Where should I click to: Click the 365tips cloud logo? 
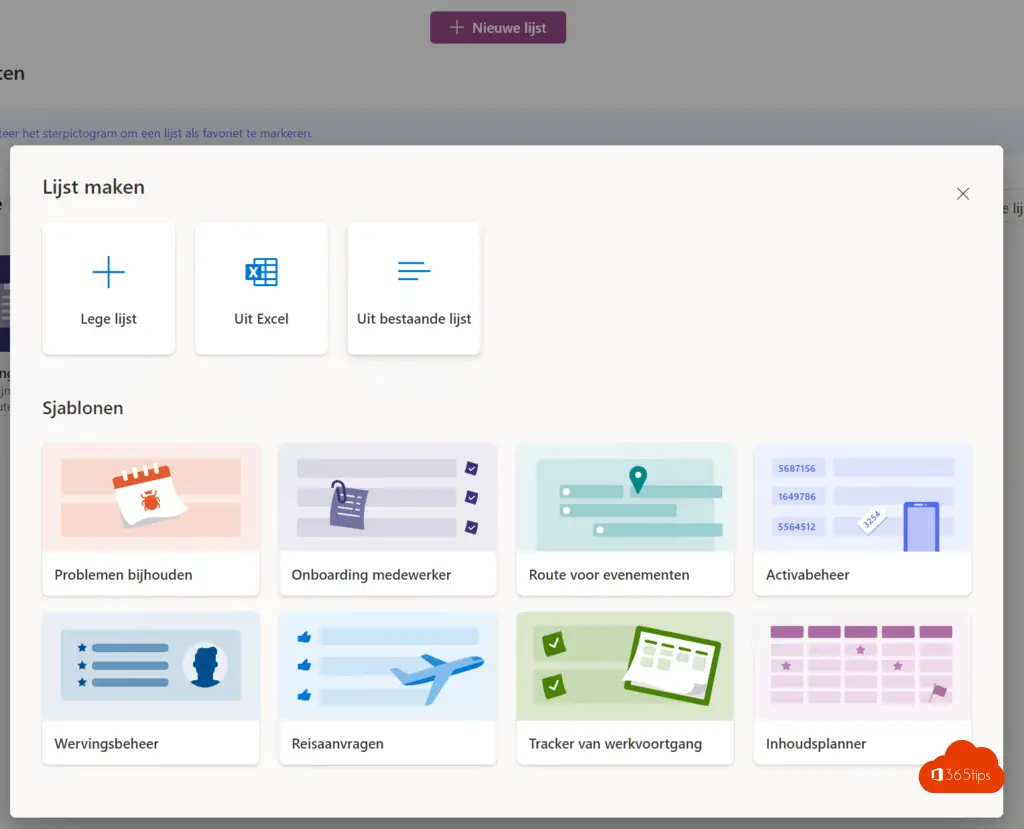point(960,768)
